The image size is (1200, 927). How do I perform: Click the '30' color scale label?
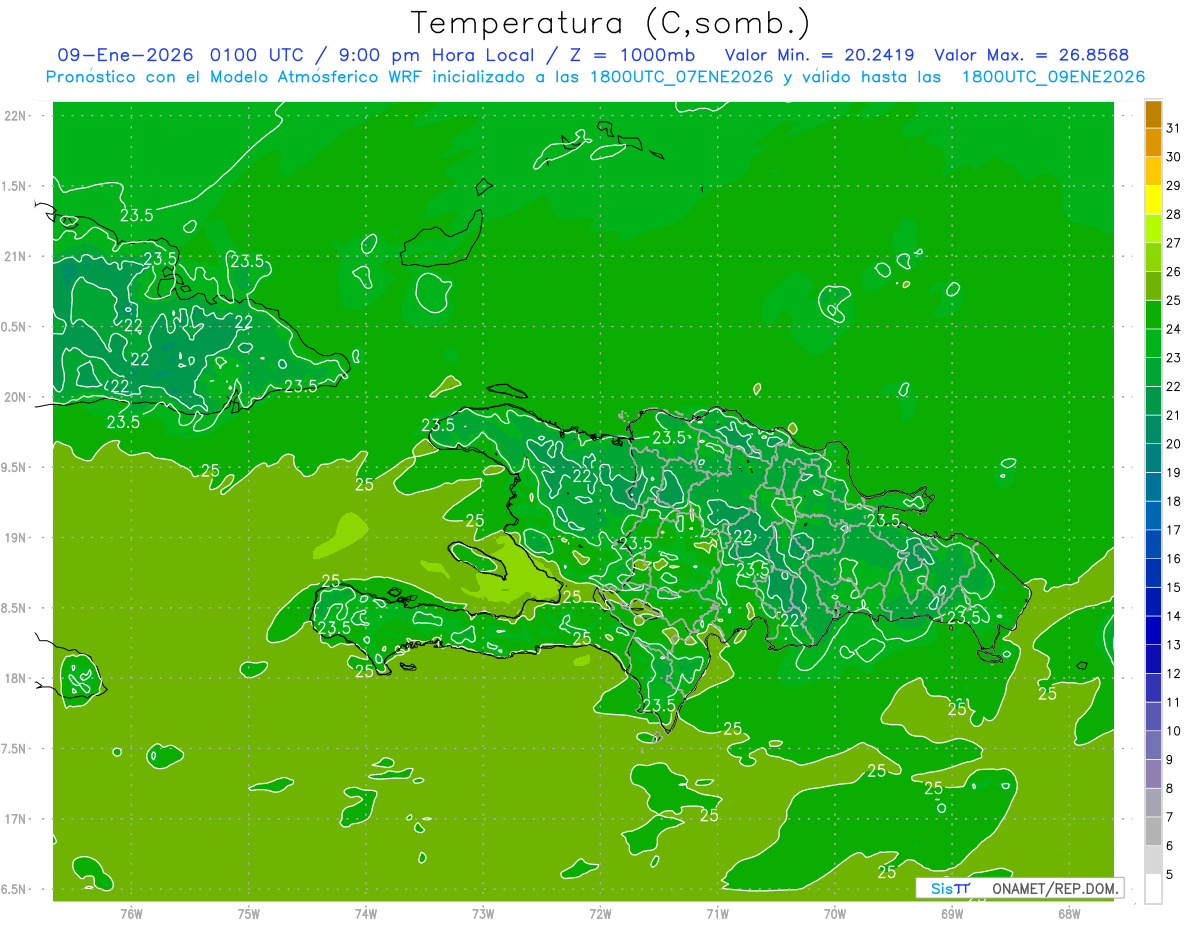[1174, 157]
